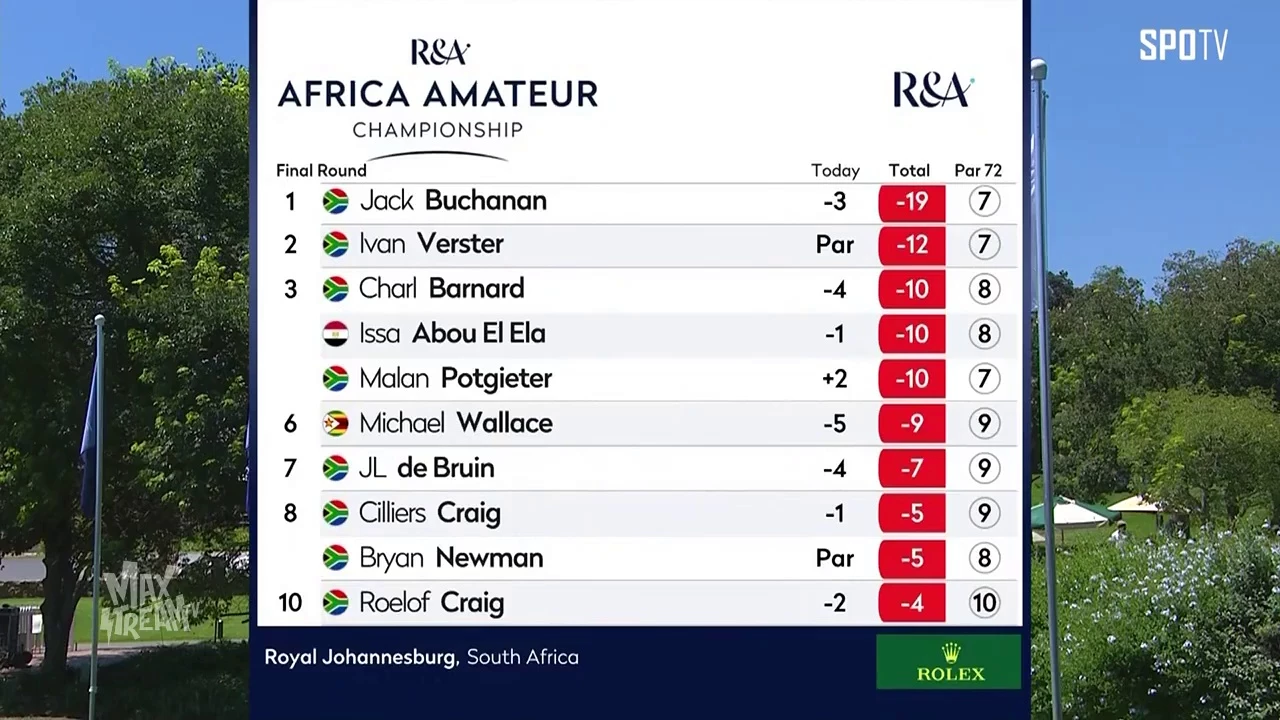Image resolution: width=1280 pixels, height=720 pixels.
Task: Click the Egypt flag beside Issa Abou El Ela
Action: click(335, 334)
